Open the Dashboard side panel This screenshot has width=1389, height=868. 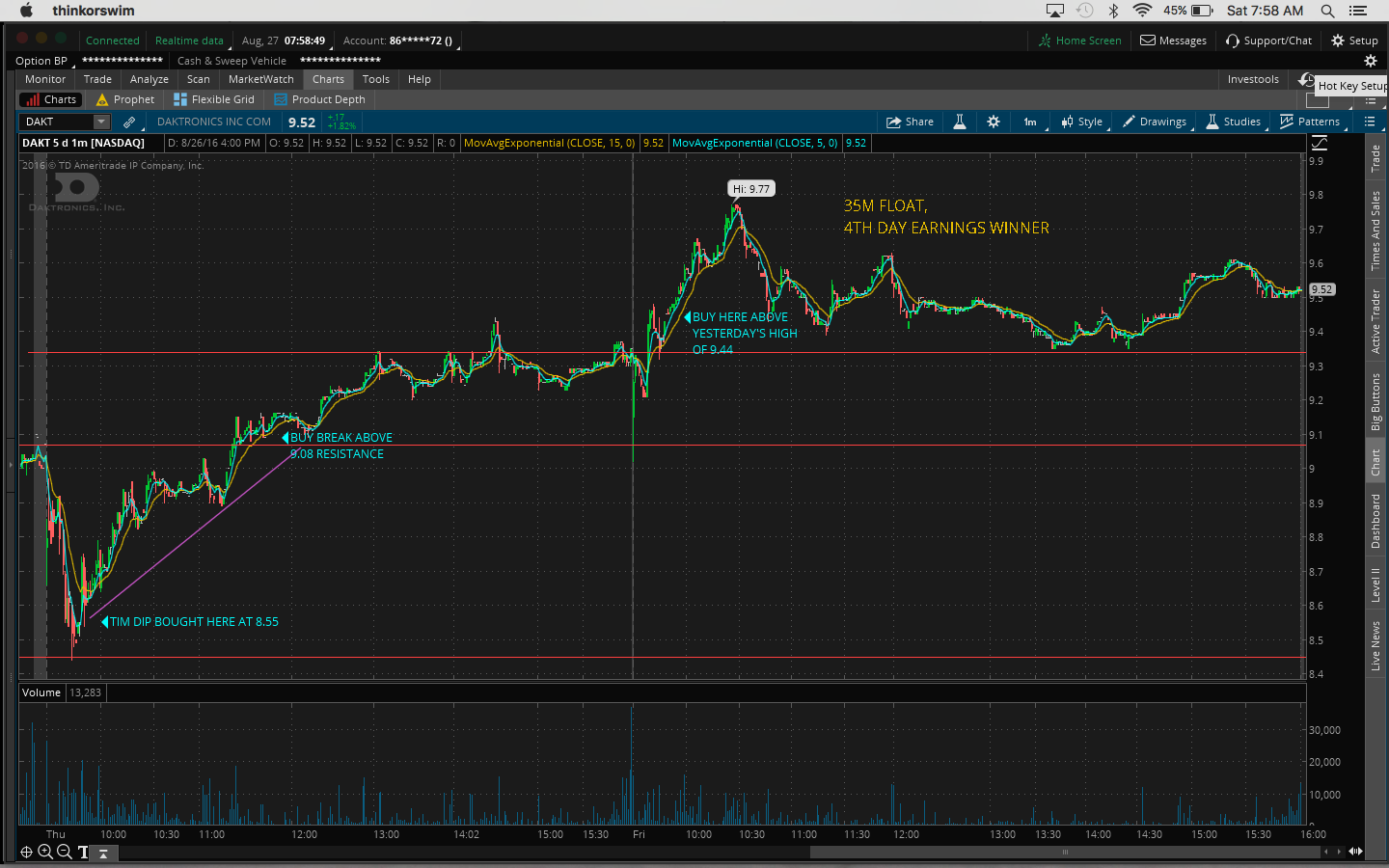pos(1376,521)
